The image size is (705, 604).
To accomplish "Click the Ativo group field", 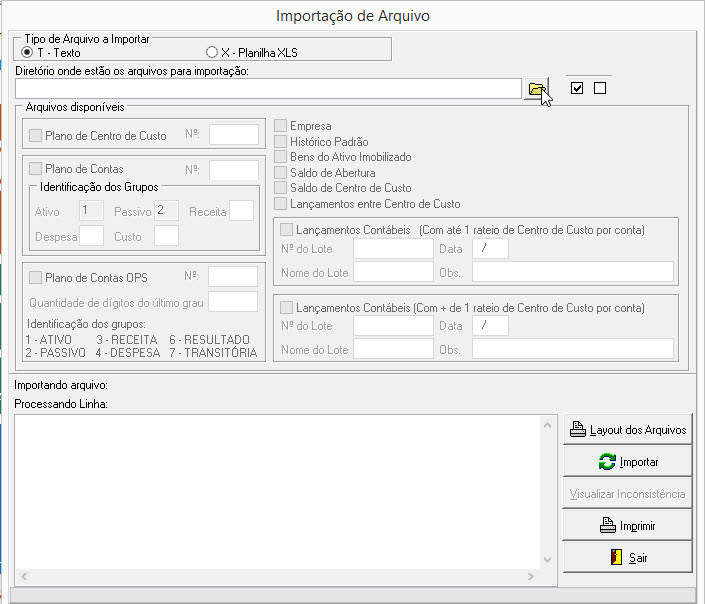I will pyautogui.click(x=91, y=210).
